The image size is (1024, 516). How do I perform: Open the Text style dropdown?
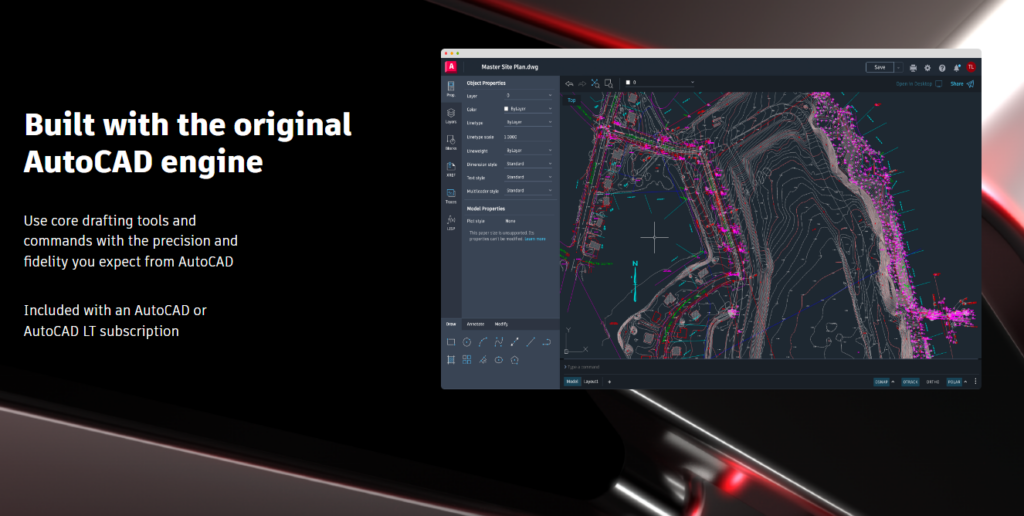528,177
